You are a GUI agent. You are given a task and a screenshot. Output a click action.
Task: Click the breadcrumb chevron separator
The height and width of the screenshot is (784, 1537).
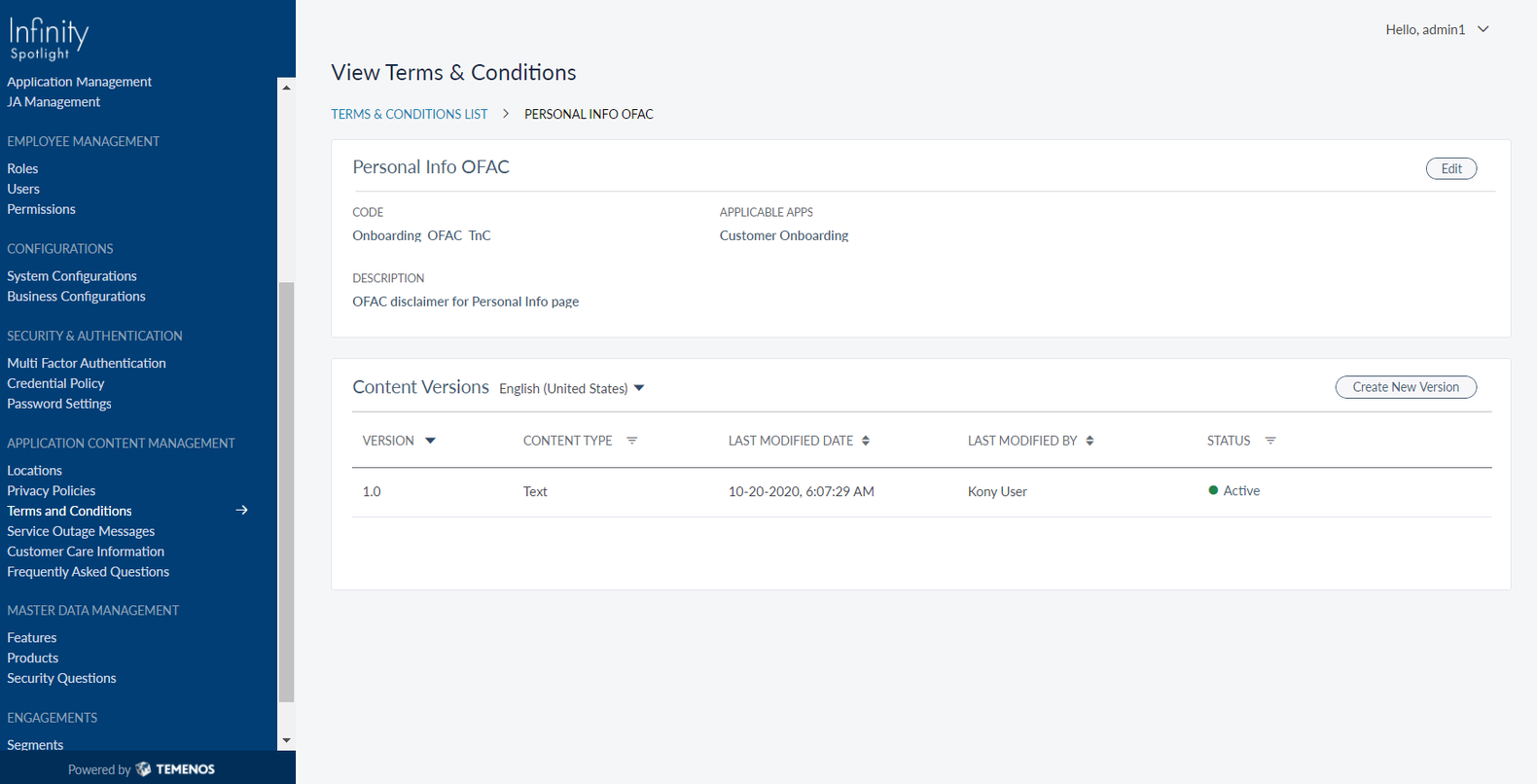coord(506,114)
